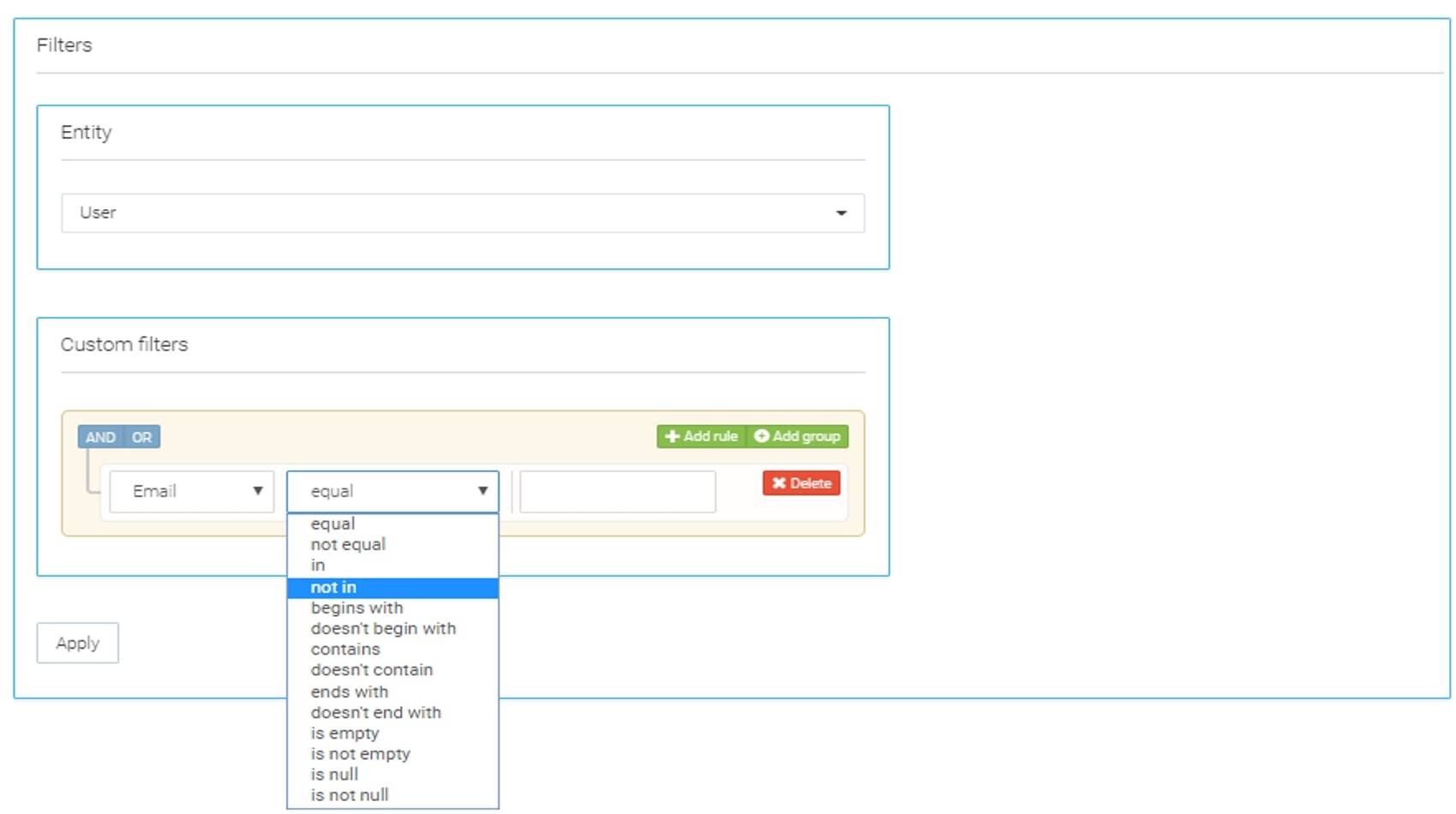
Task: Choose 'doesn't begin with' option
Action: (x=383, y=628)
